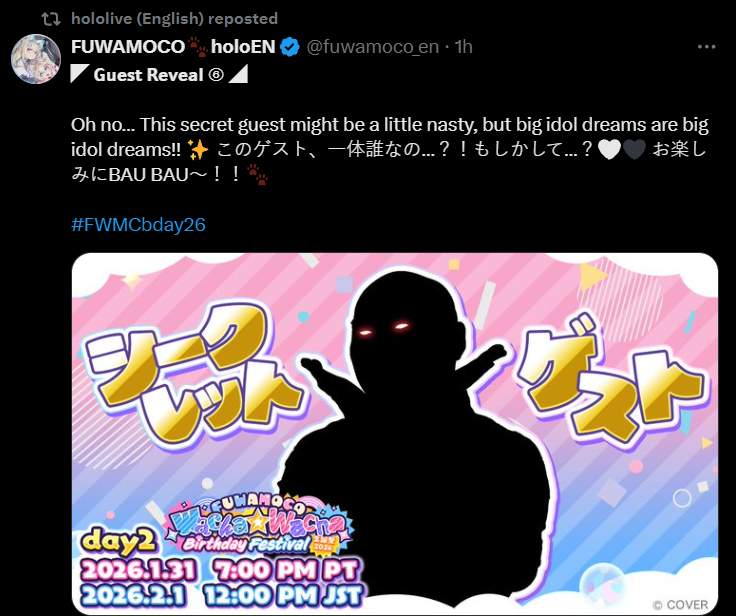Click the FUWAMOCO profile avatar

click(x=36, y=59)
